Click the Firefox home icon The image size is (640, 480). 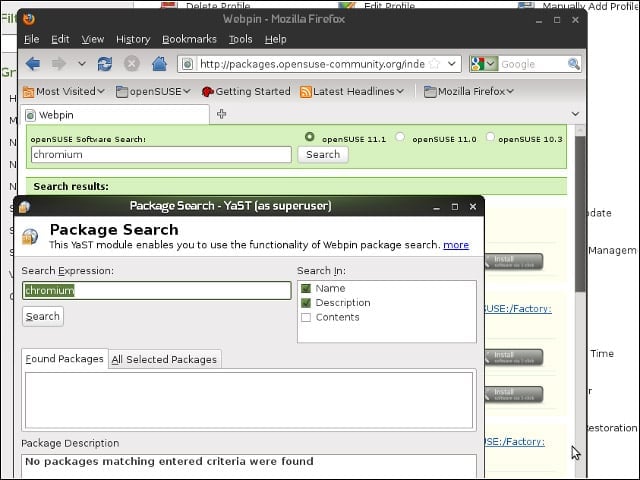click(x=159, y=64)
